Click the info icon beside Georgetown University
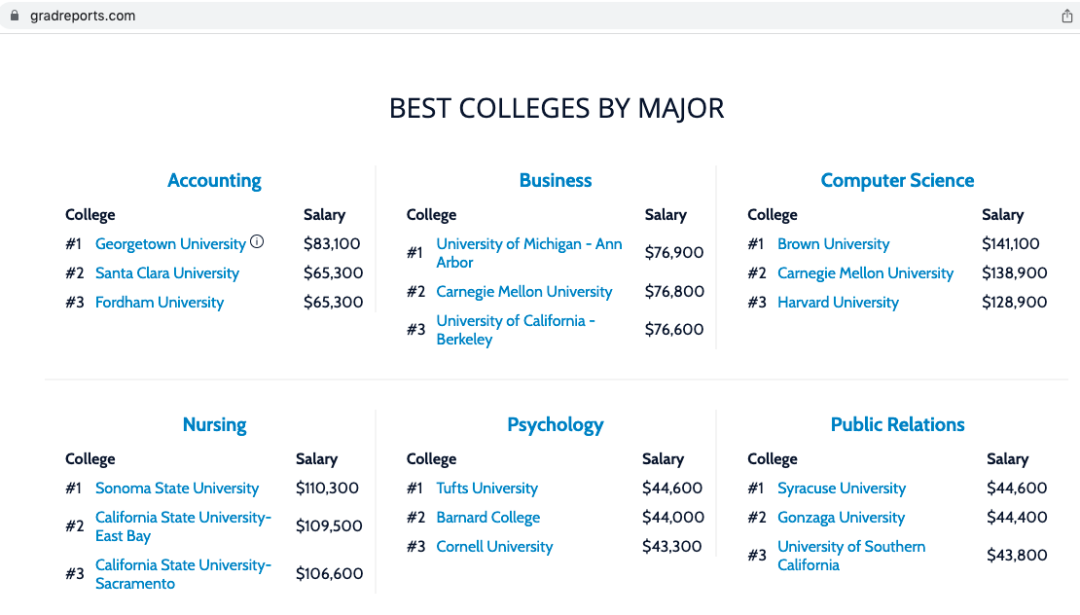Image resolution: width=1080 pixels, height=615 pixels. pyautogui.click(x=257, y=242)
